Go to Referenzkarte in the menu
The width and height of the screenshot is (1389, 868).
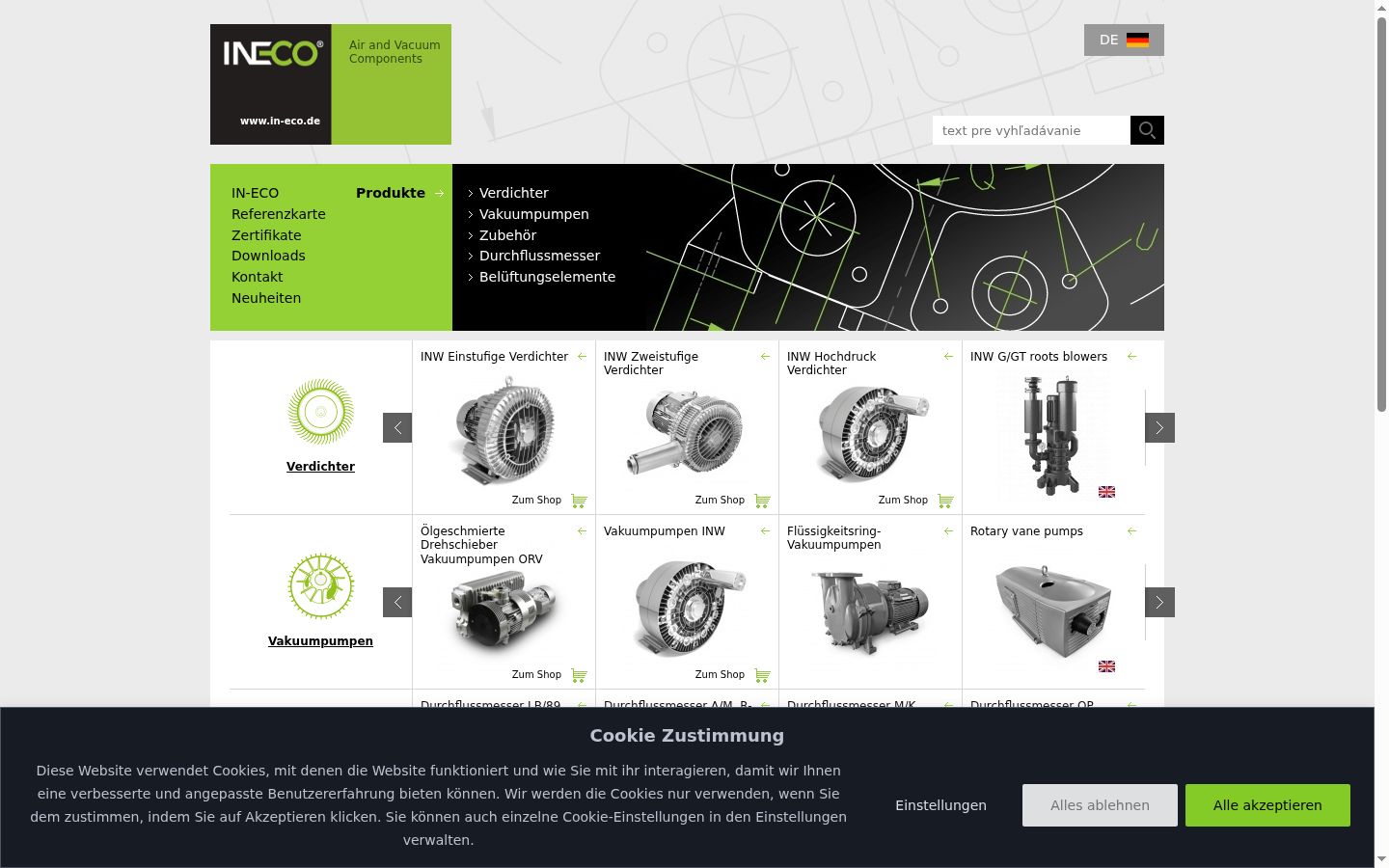(x=279, y=214)
